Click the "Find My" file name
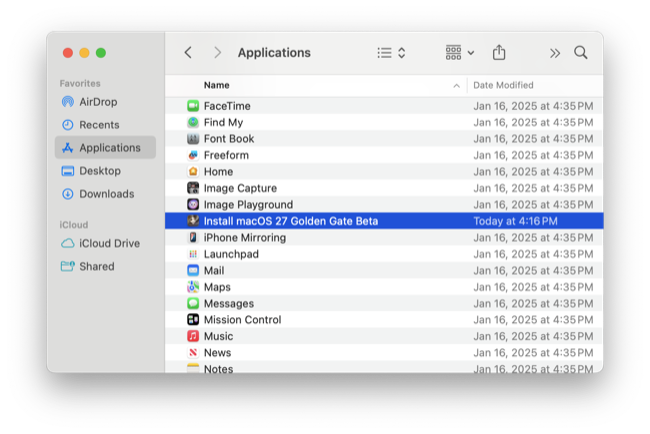 [223, 123]
